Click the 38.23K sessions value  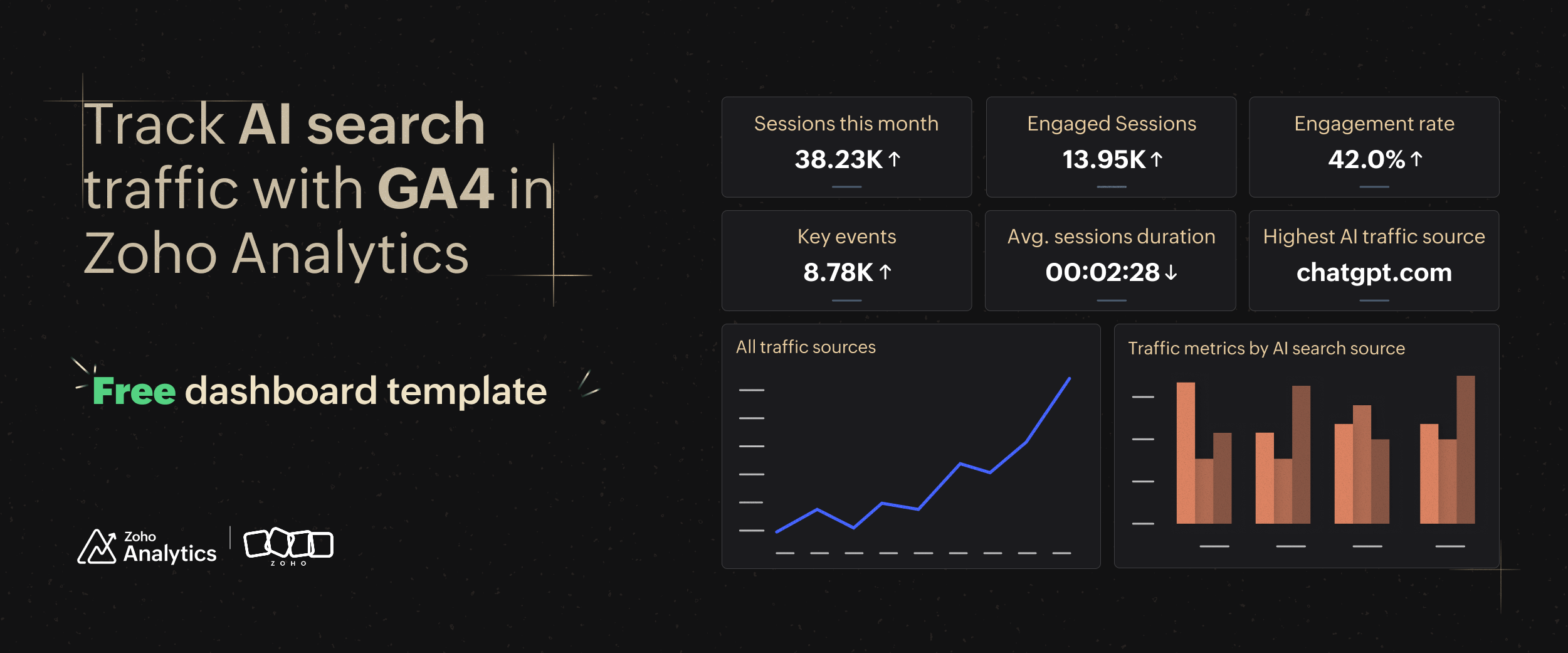click(838, 159)
